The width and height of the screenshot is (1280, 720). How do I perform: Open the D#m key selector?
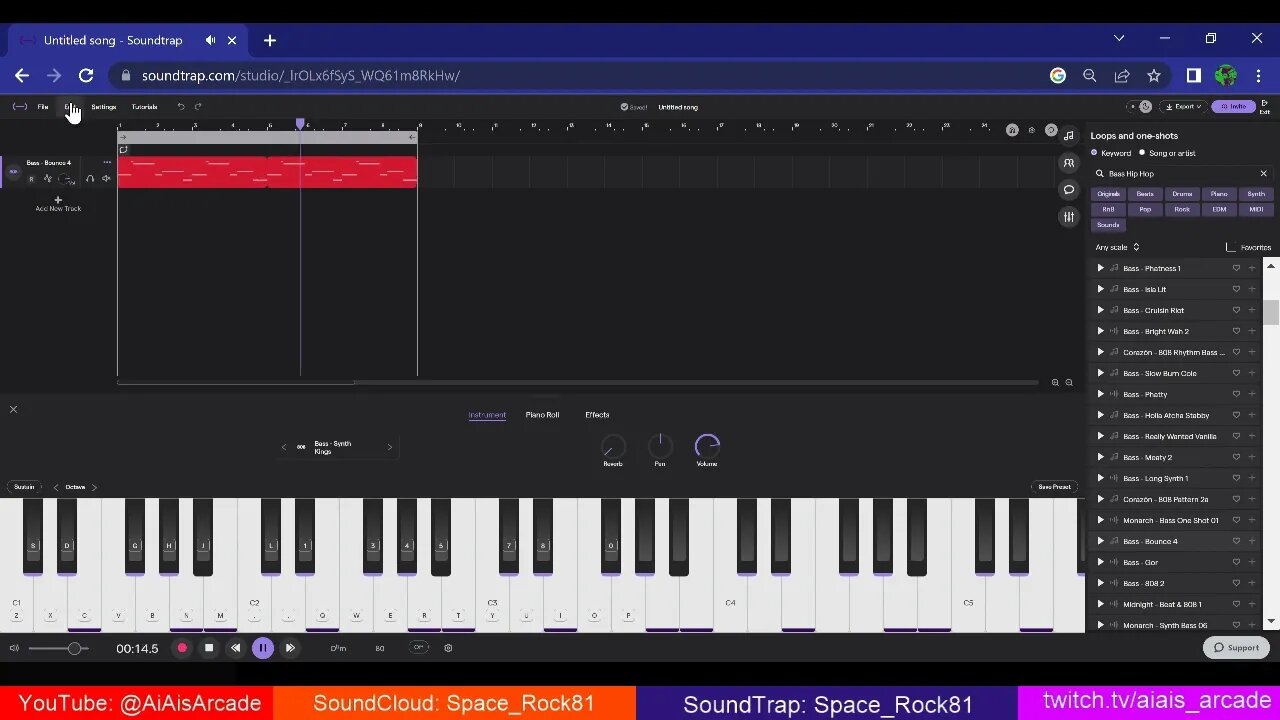coord(338,648)
